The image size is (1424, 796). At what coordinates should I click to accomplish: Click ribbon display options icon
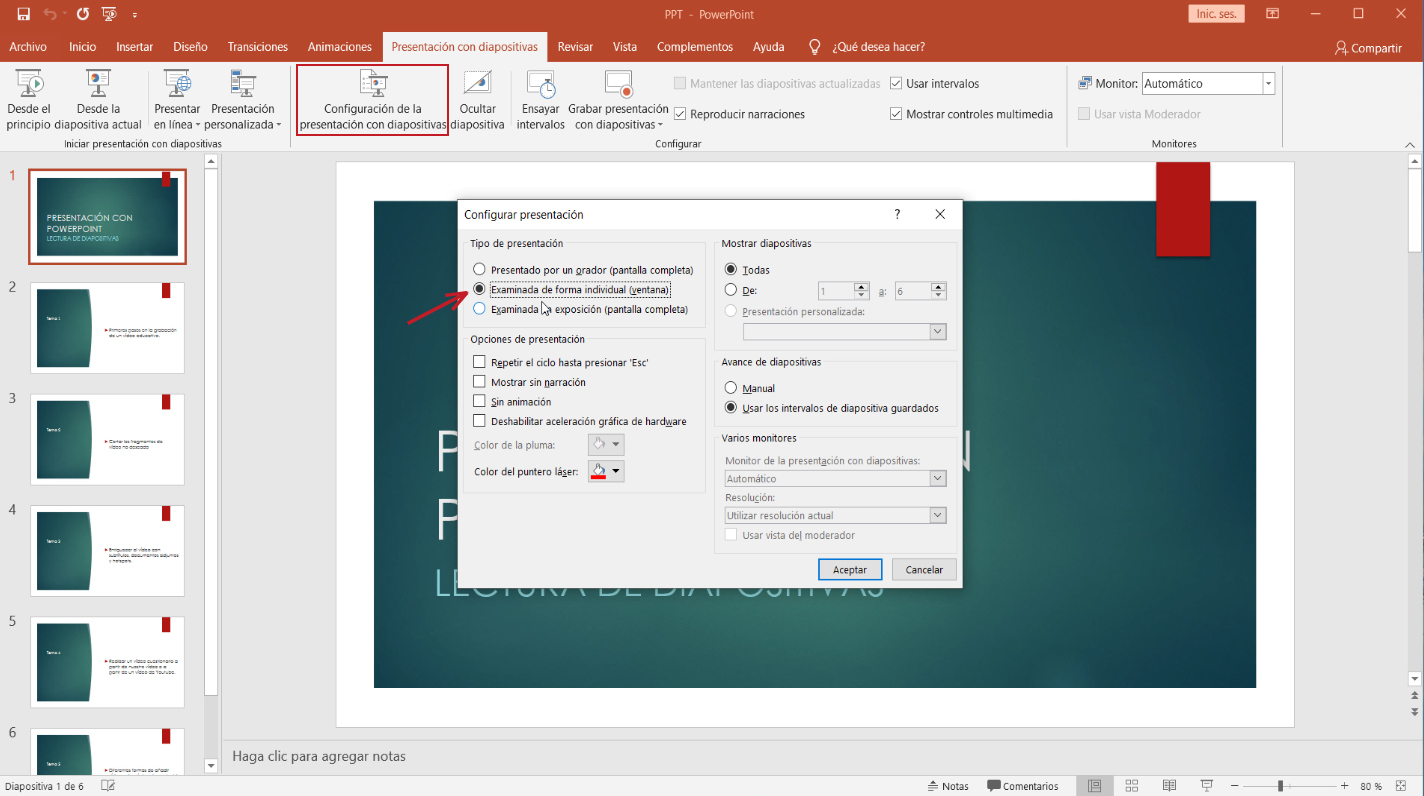[x=1272, y=14]
